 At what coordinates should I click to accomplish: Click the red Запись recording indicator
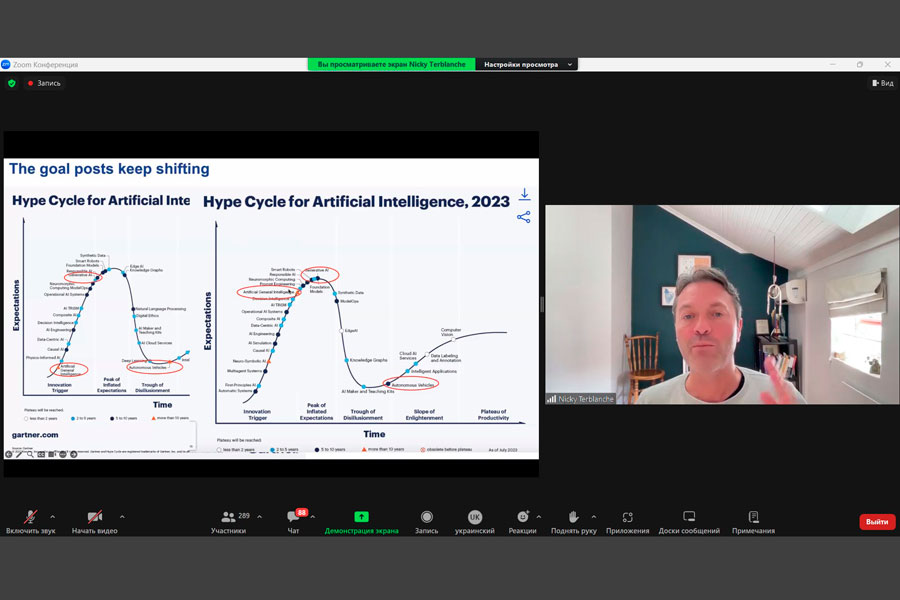(44, 83)
